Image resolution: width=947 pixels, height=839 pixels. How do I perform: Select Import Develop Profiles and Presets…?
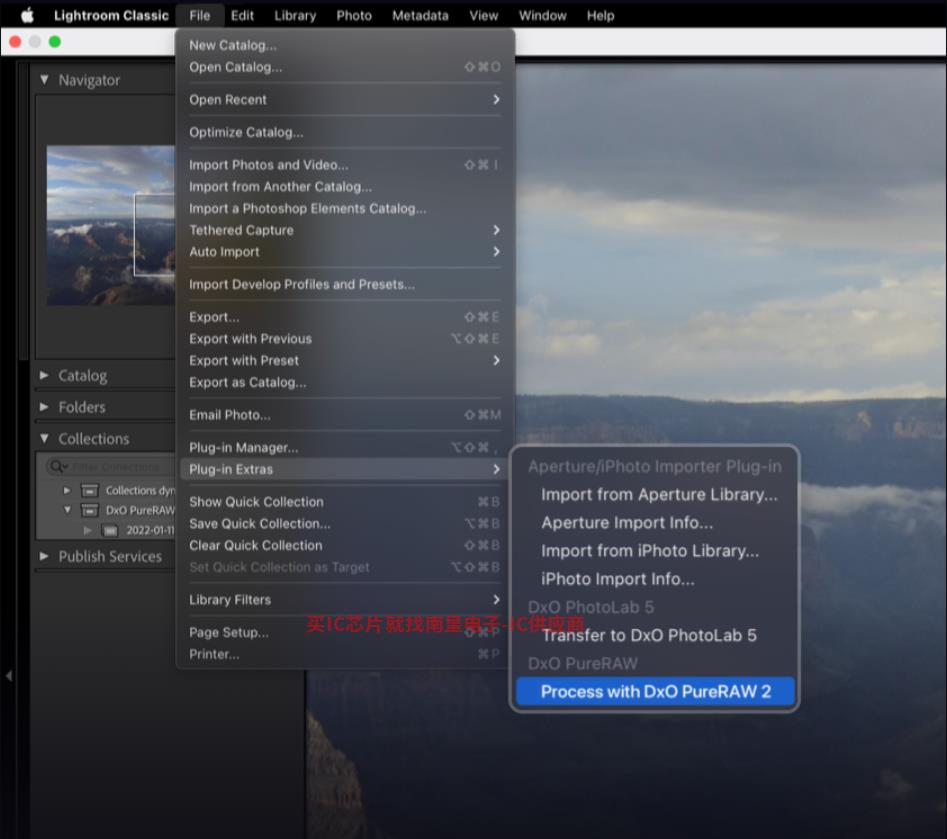click(x=345, y=284)
